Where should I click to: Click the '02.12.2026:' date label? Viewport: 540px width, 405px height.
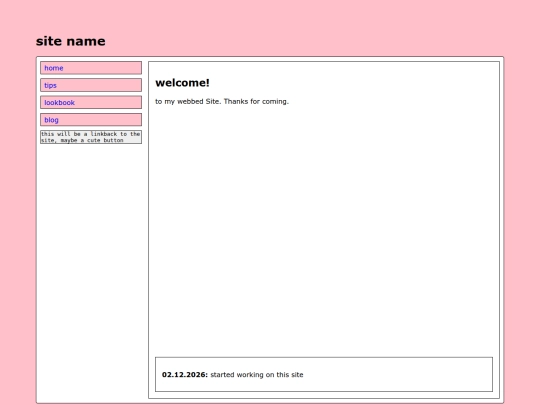pyautogui.click(x=185, y=375)
